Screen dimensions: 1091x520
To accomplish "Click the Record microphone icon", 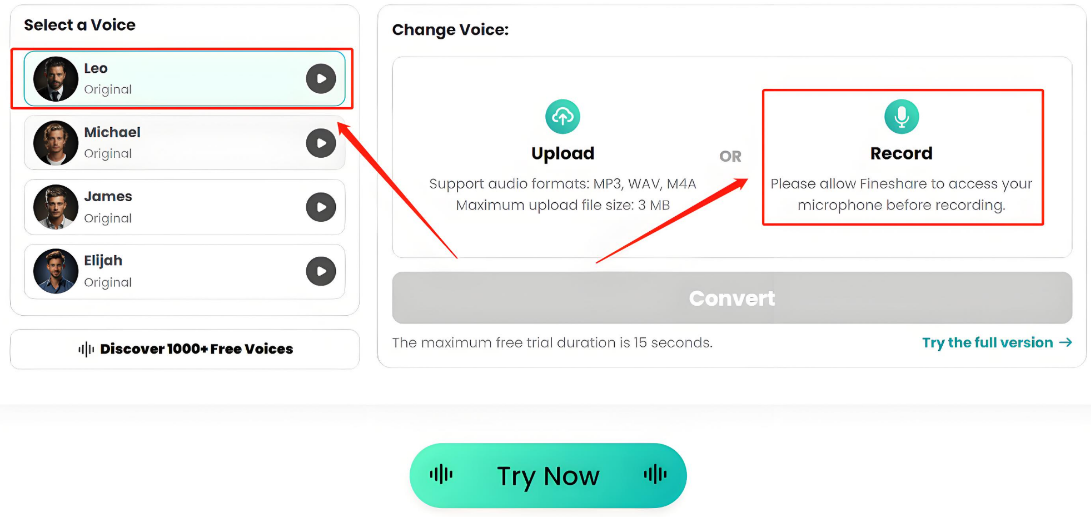I will pyautogui.click(x=901, y=116).
